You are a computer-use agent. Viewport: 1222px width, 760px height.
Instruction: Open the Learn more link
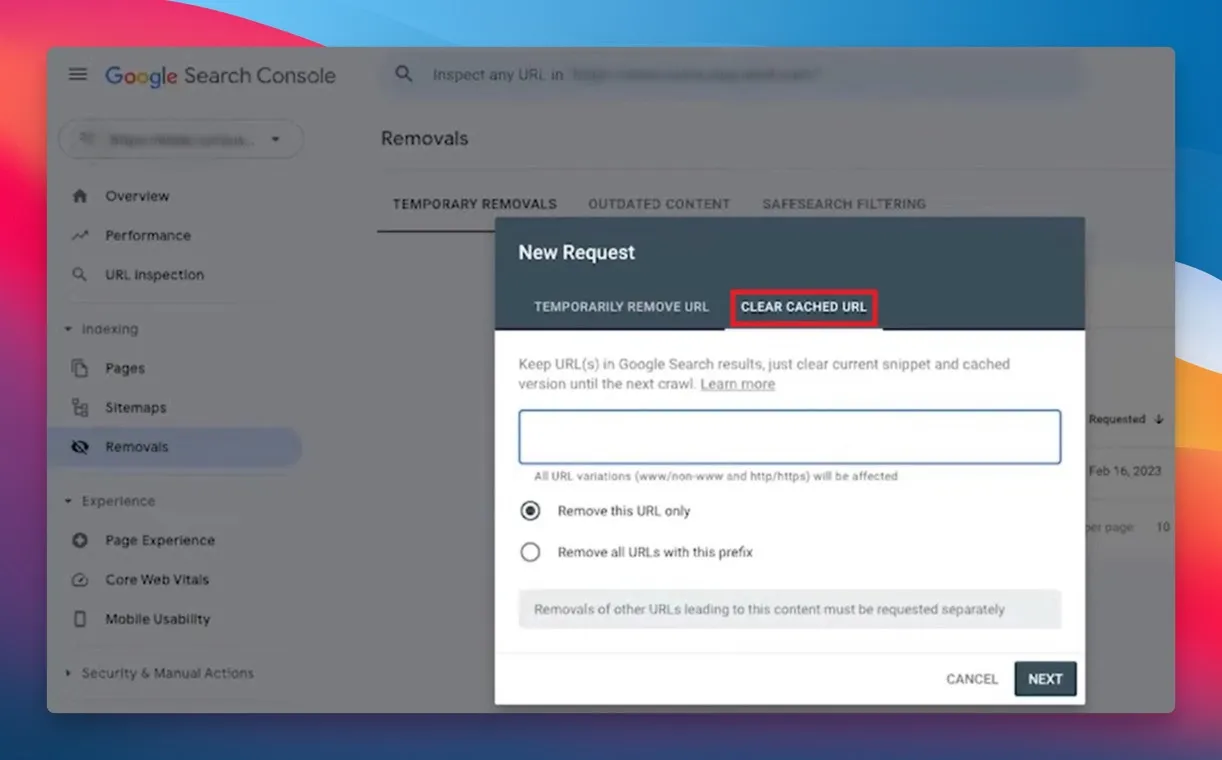tap(737, 384)
